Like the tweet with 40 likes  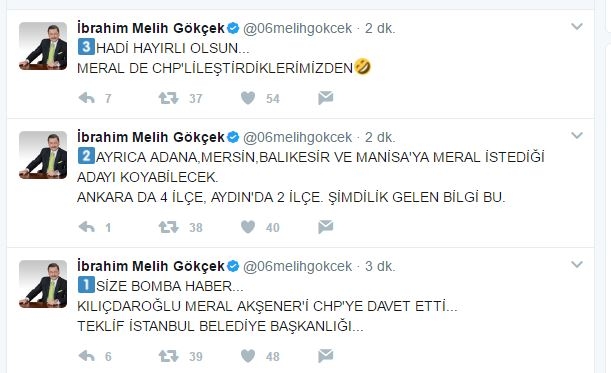coord(248,227)
